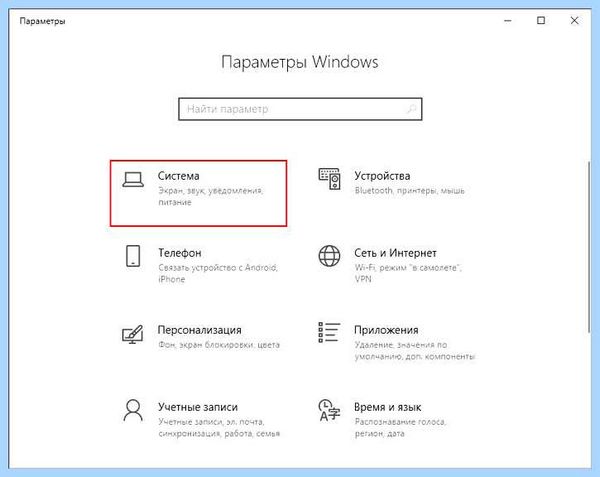Screen dimensions: 600x477
Task: Click 'Экран, звук, уведомления, питание' description
Action: click(x=210, y=196)
